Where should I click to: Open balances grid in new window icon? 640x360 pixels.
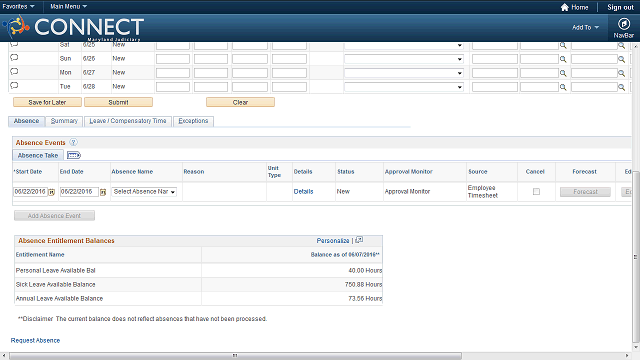click(359, 240)
